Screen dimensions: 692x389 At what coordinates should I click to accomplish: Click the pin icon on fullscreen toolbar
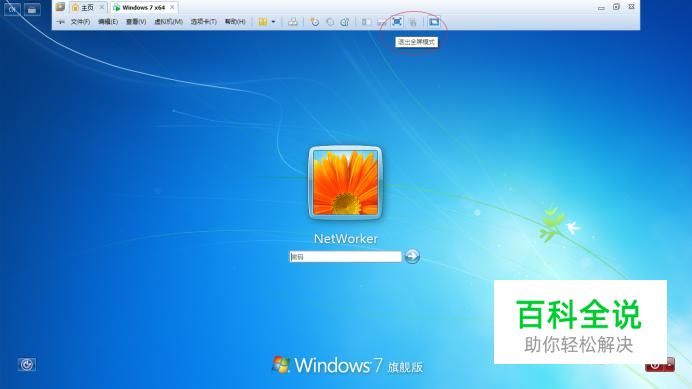(60, 22)
